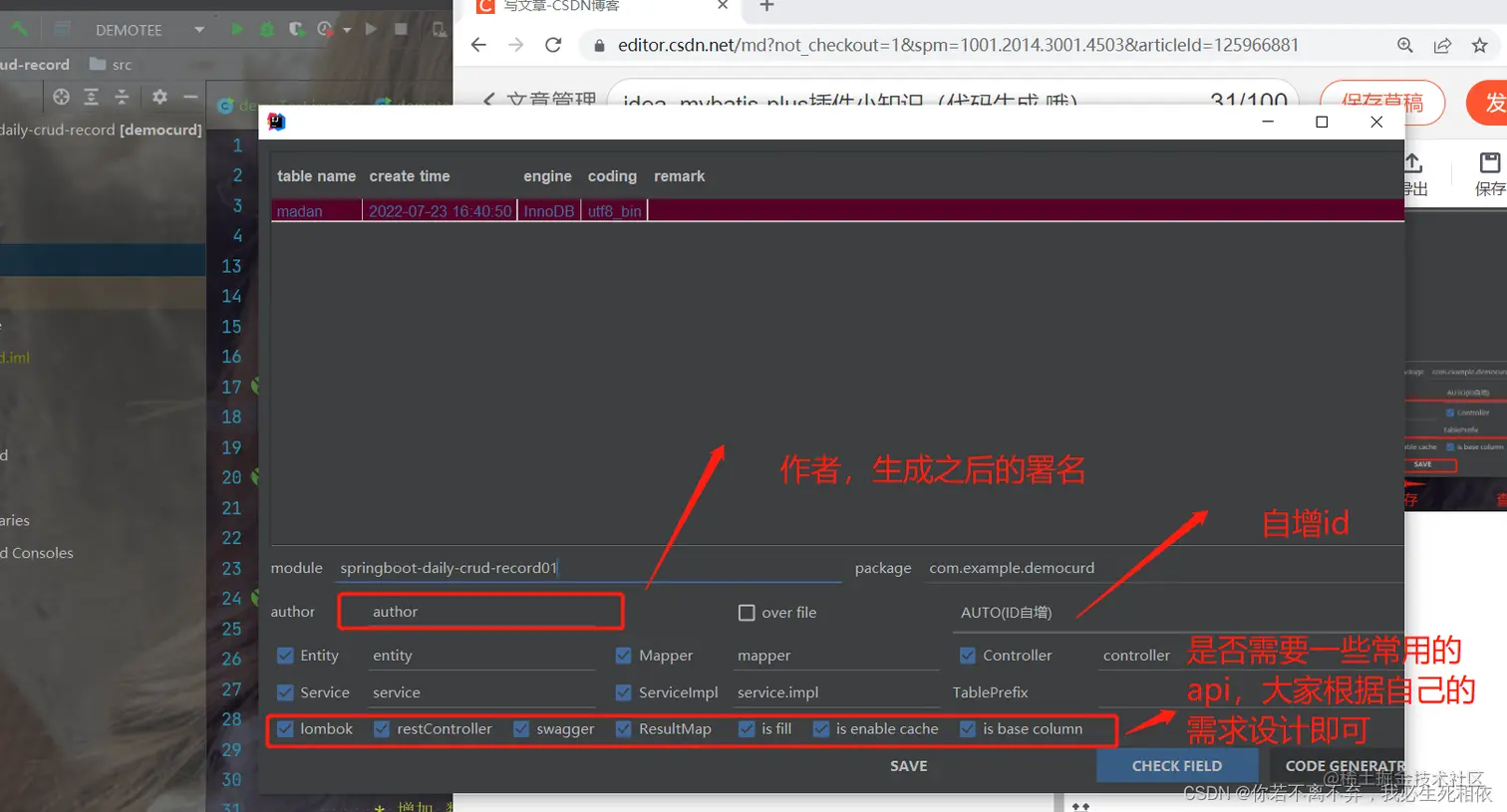Toggle the is enable cache checkbox
The height and width of the screenshot is (812, 1507).
820,728
